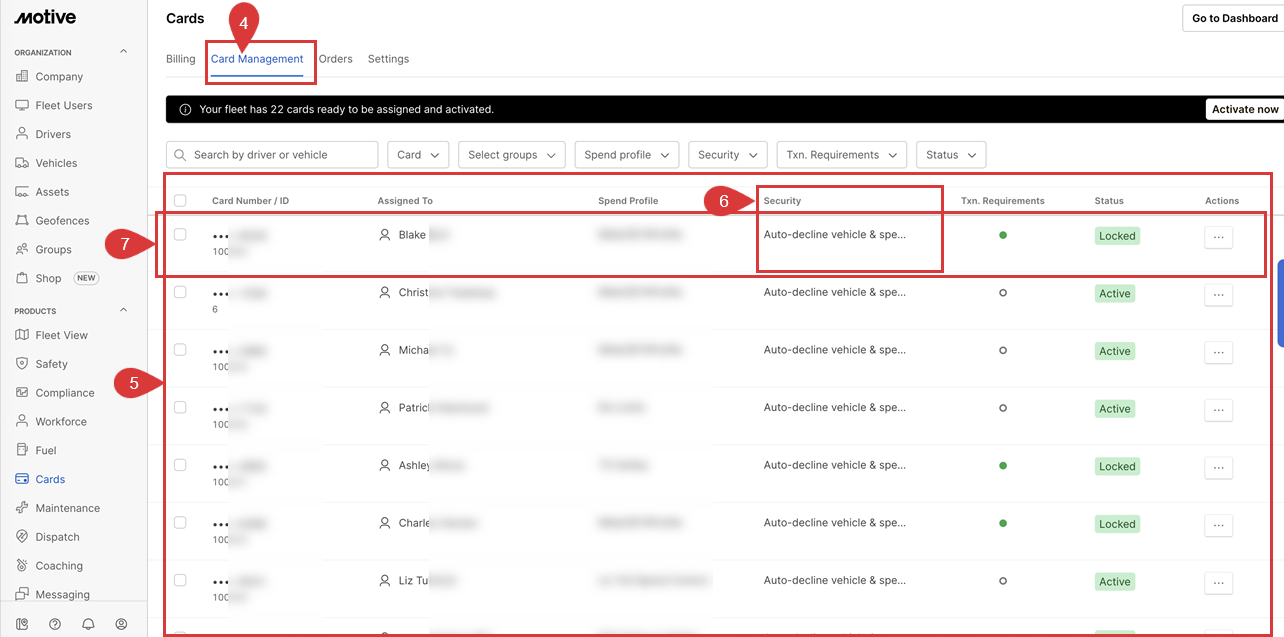Click the Activate now button
Image resolution: width=1284 pixels, height=637 pixels.
(x=1244, y=109)
